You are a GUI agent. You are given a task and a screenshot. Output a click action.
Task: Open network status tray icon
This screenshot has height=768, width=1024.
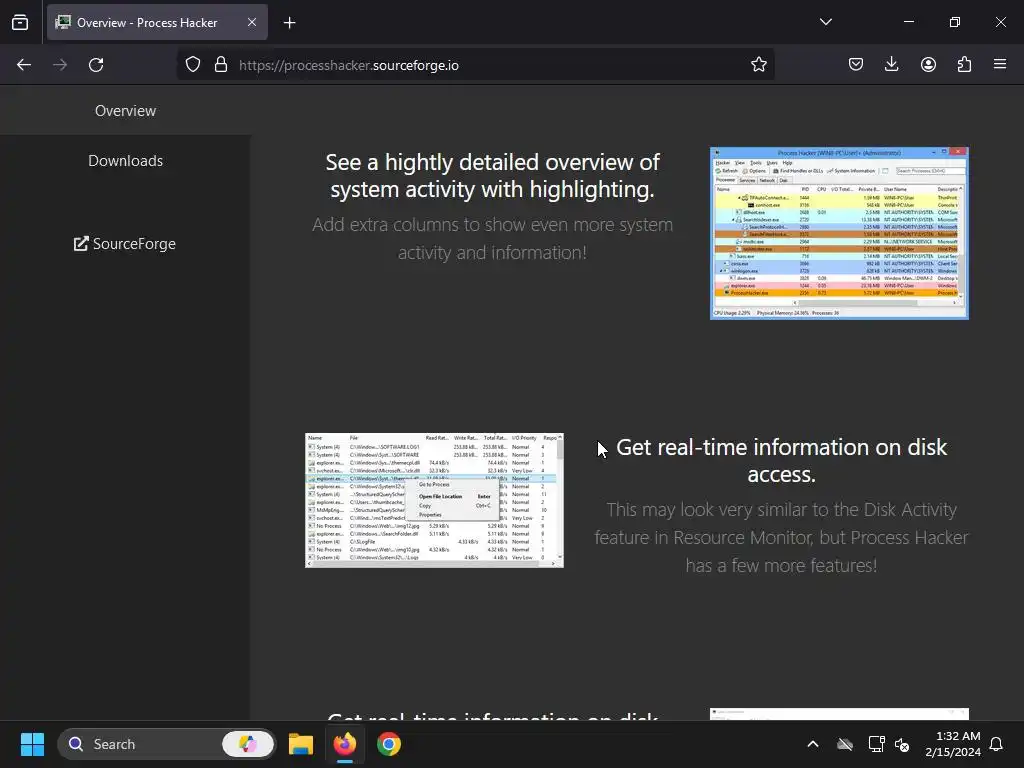click(x=876, y=744)
